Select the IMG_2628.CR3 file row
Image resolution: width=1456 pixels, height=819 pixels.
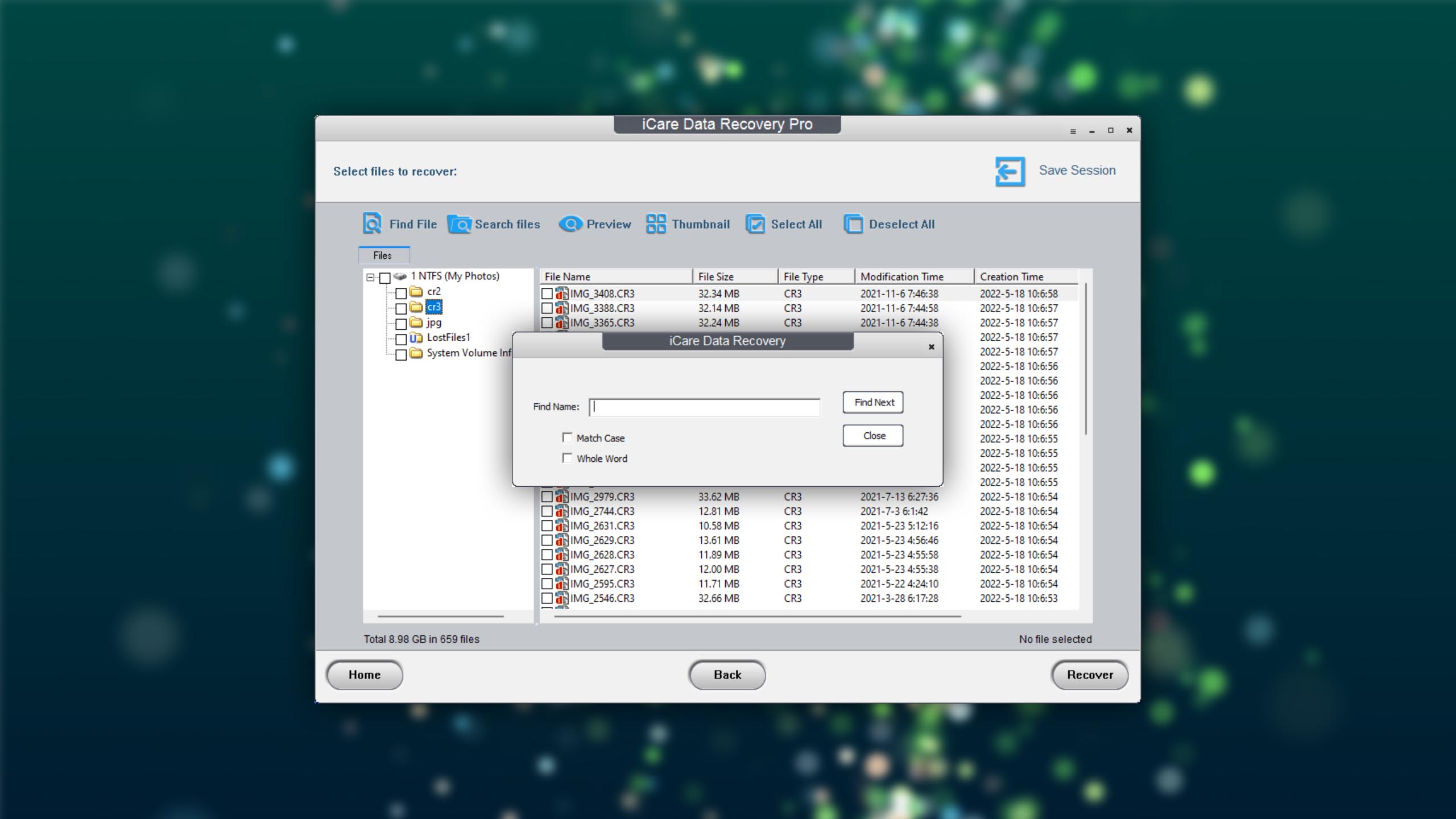pos(809,555)
